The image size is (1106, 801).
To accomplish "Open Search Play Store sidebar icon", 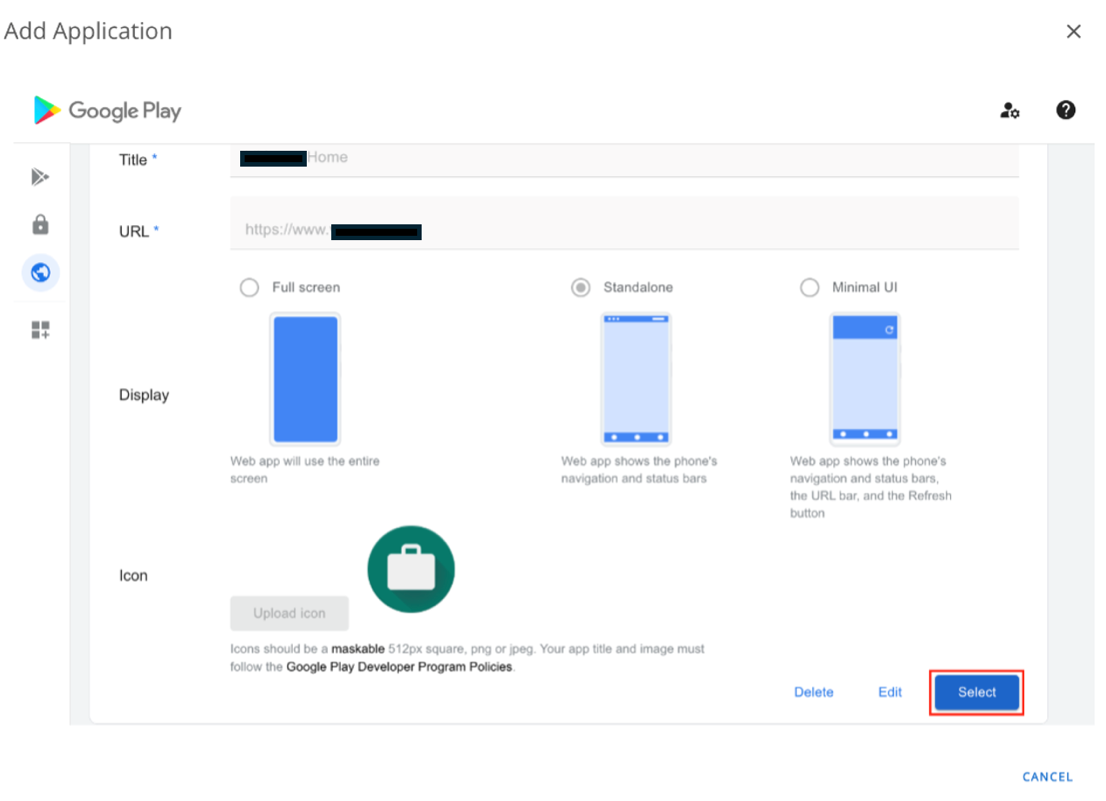I will [40, 177].
